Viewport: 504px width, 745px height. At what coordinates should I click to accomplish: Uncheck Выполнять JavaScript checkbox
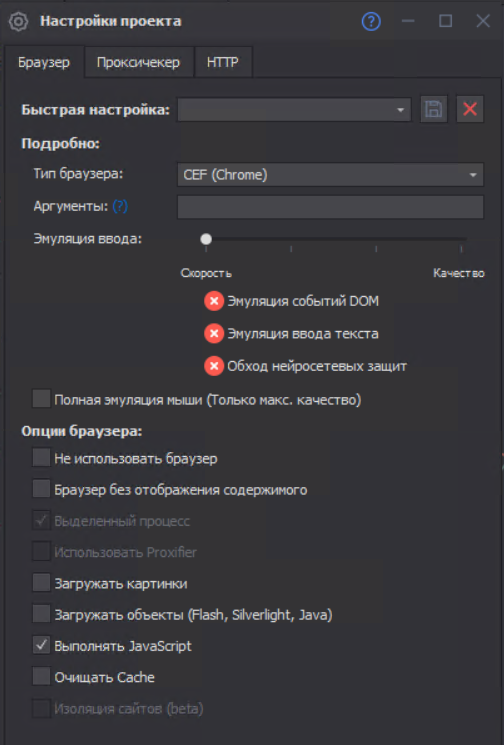(41, 645)
